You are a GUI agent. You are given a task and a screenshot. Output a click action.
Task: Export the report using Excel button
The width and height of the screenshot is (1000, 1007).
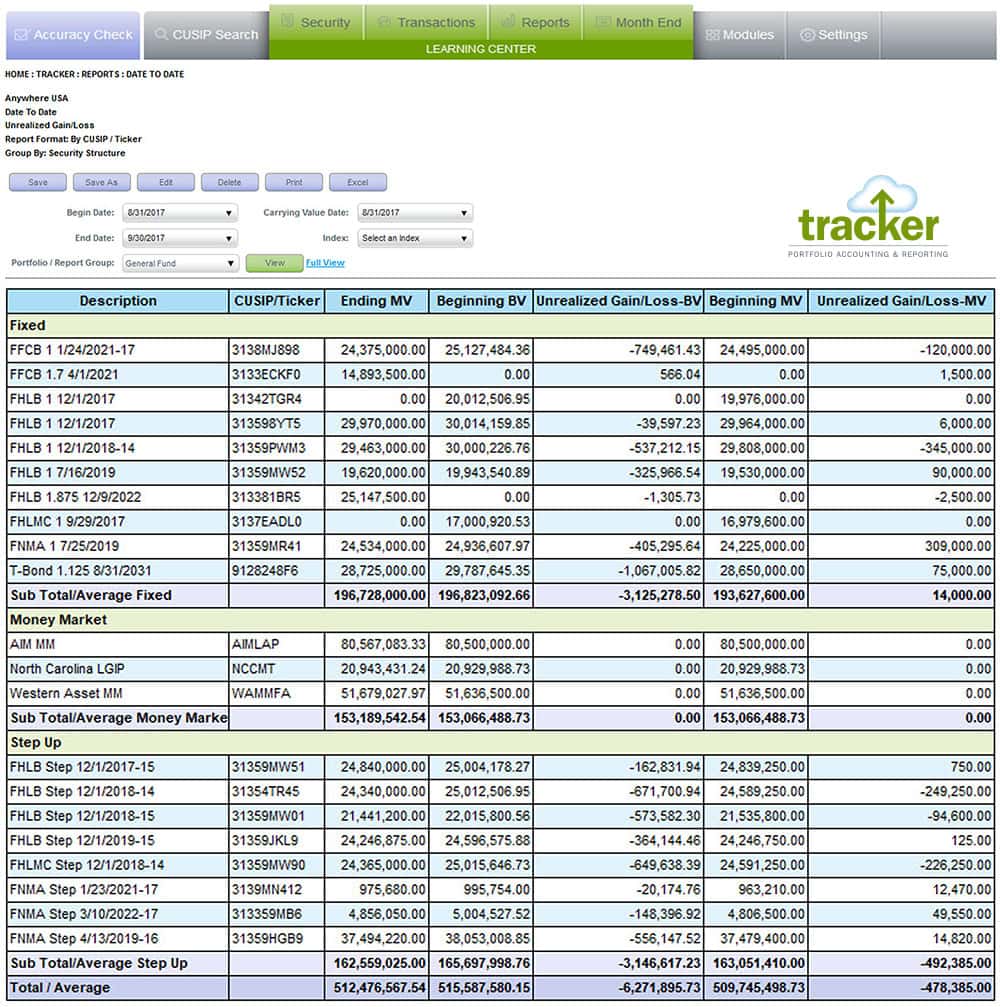click(x=357, y=182)
